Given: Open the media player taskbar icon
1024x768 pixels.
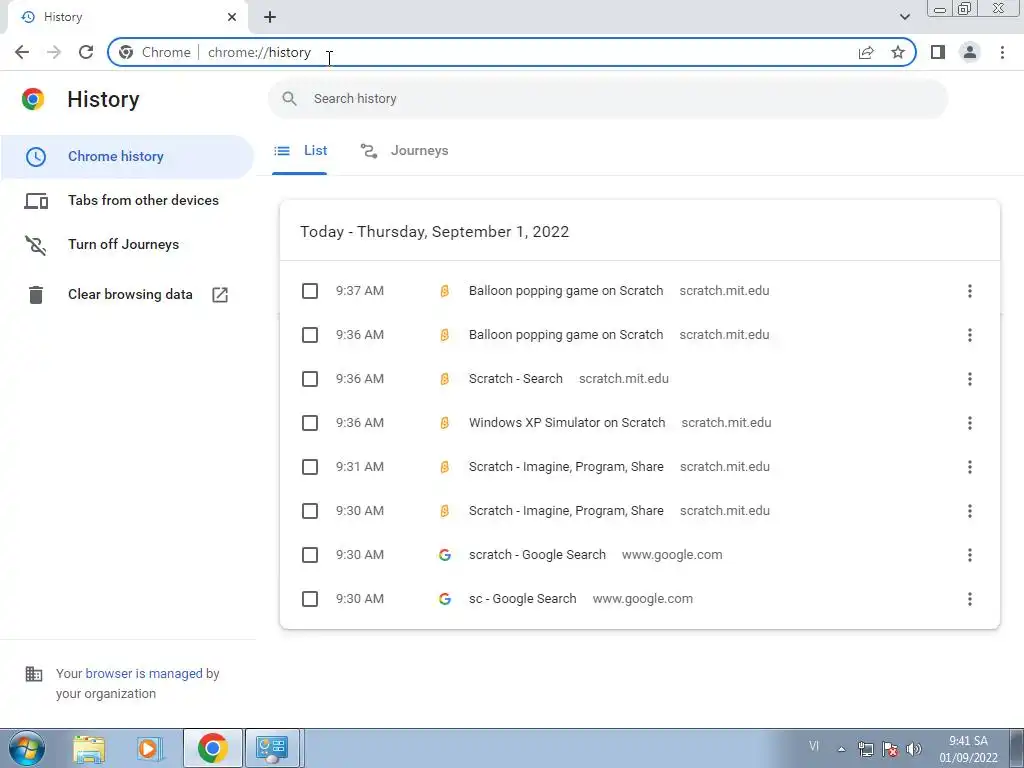Looking at the screenshot, I should [150, 748].
